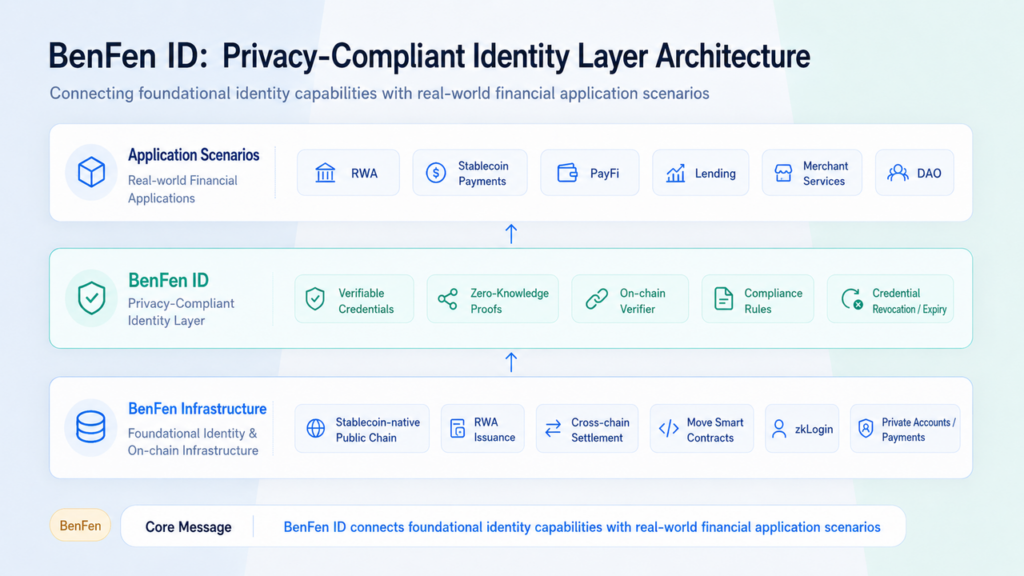The width and height of the screenshot is (1024, 576).
Task: Click the Private Accounts / Payments label
Action: (918, 430)
